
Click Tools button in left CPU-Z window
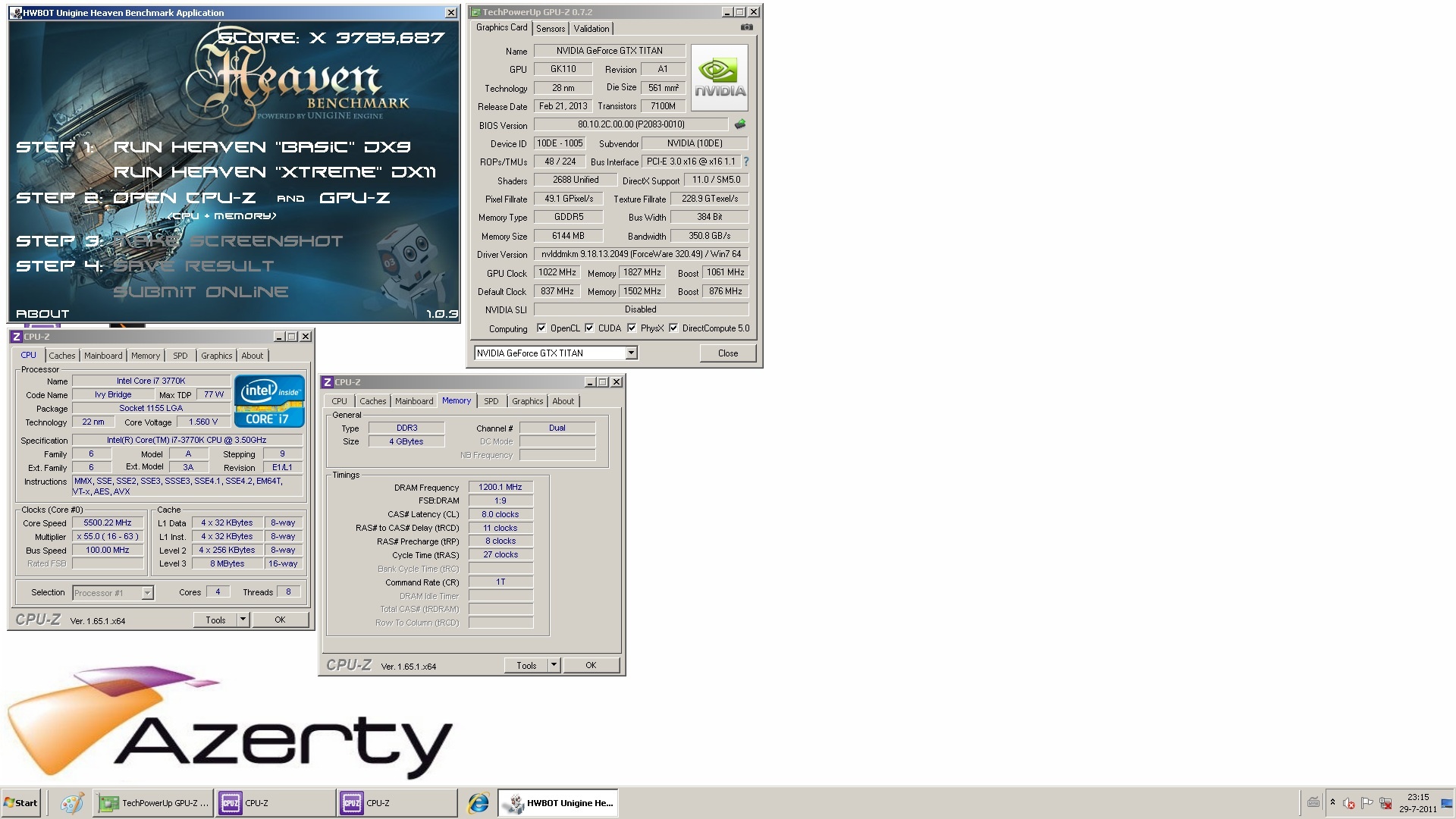pyautogui.click(x=215, y=620)
